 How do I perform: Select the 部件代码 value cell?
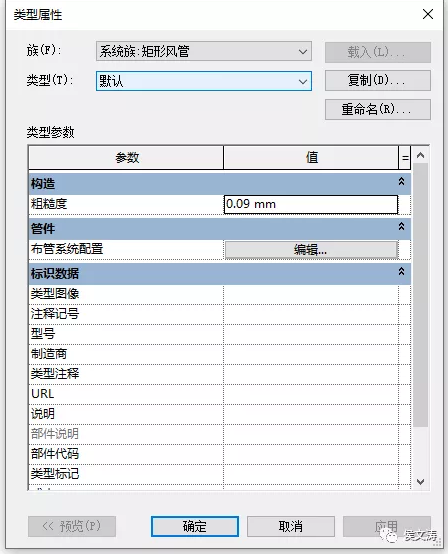(x=311, y=455)
